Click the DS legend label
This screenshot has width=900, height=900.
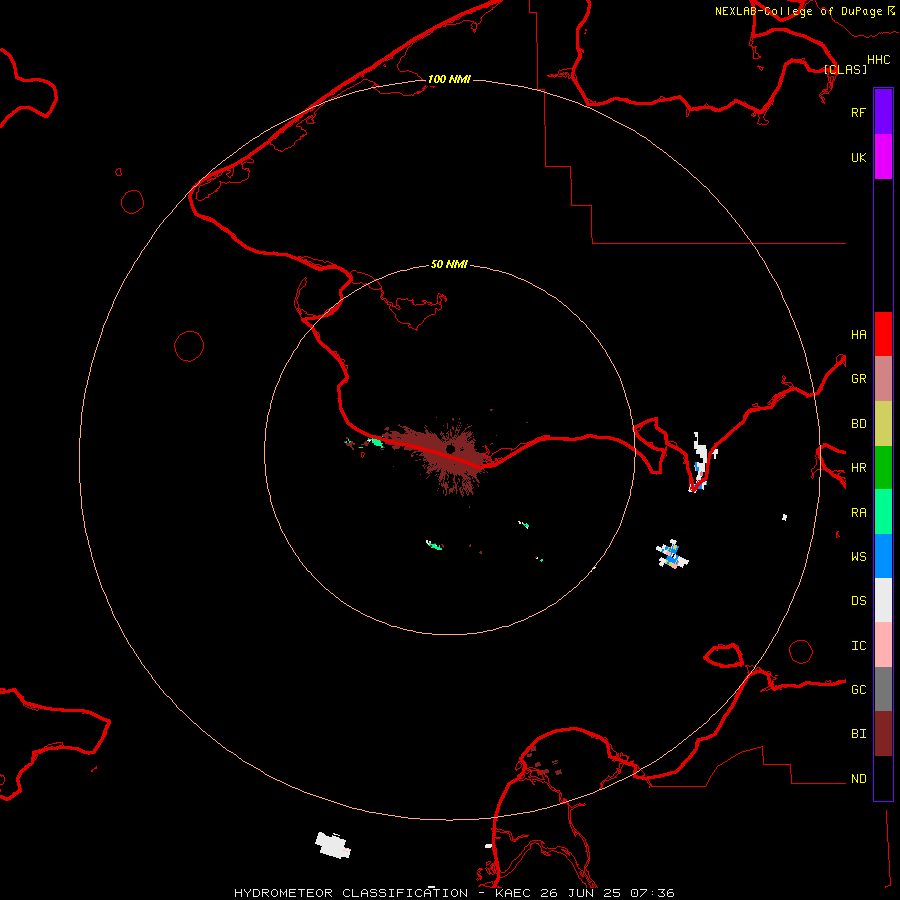[858, 601]
